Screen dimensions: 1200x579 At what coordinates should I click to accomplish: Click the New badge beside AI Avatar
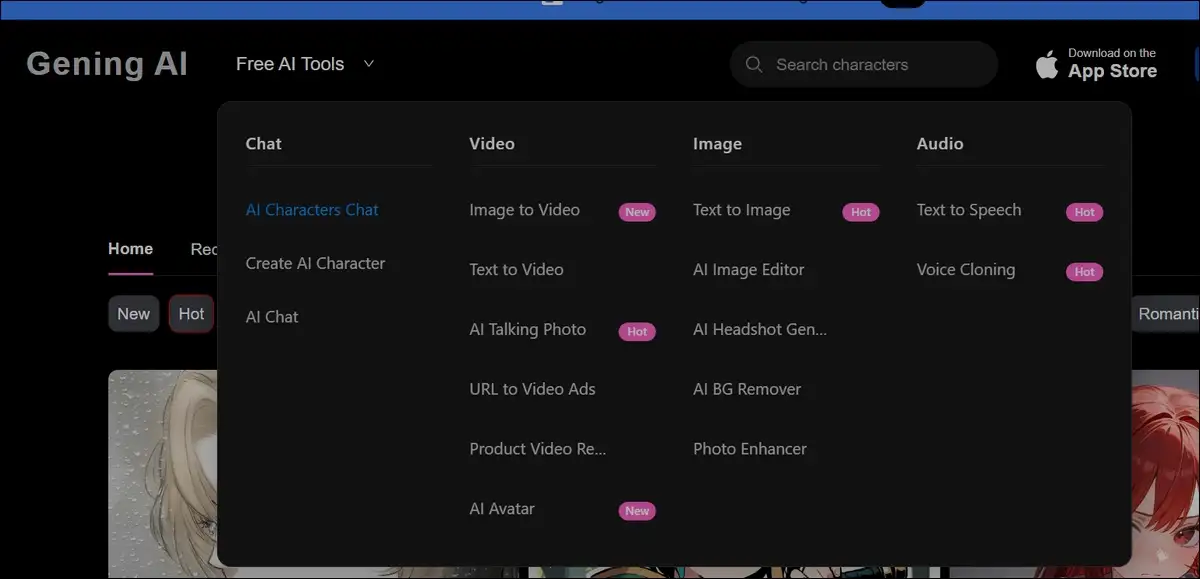coord(637,511)
